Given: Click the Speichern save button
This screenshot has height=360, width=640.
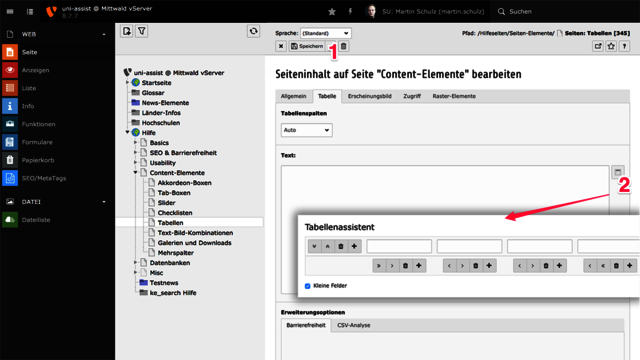Looking at the screenshot, I should 307,46.
